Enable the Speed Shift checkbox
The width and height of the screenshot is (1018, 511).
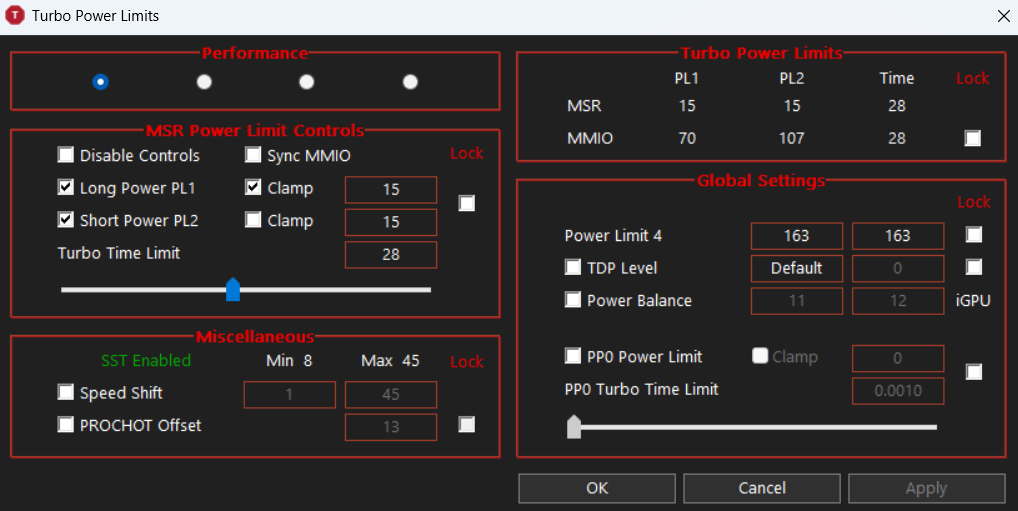tap(66, 392)
